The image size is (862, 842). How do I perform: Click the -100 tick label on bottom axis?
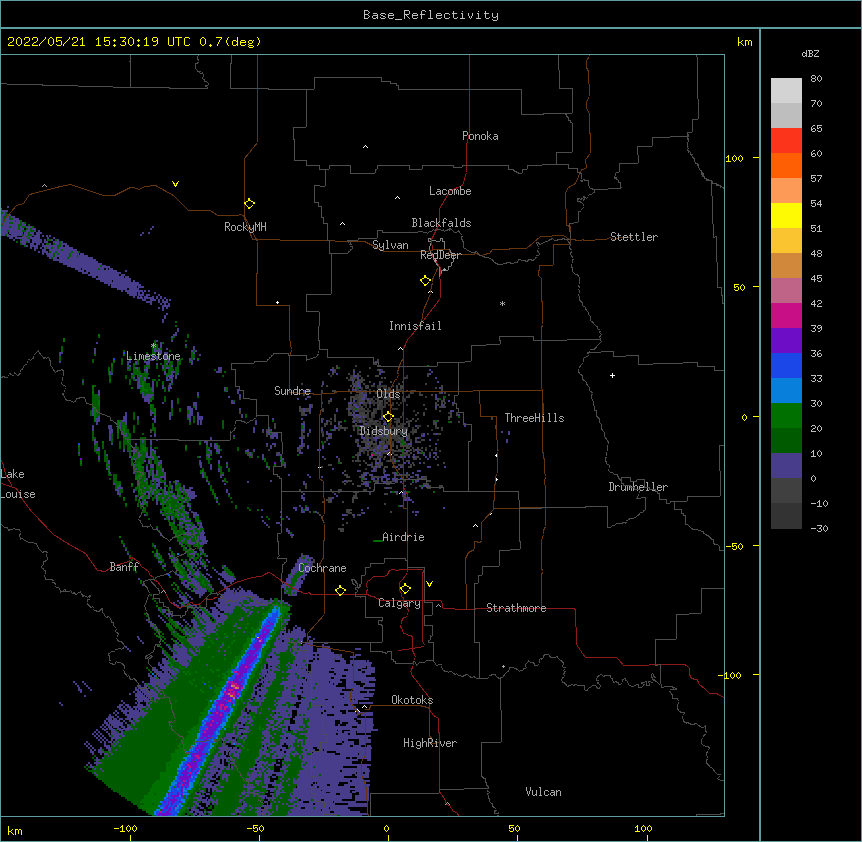125,829
